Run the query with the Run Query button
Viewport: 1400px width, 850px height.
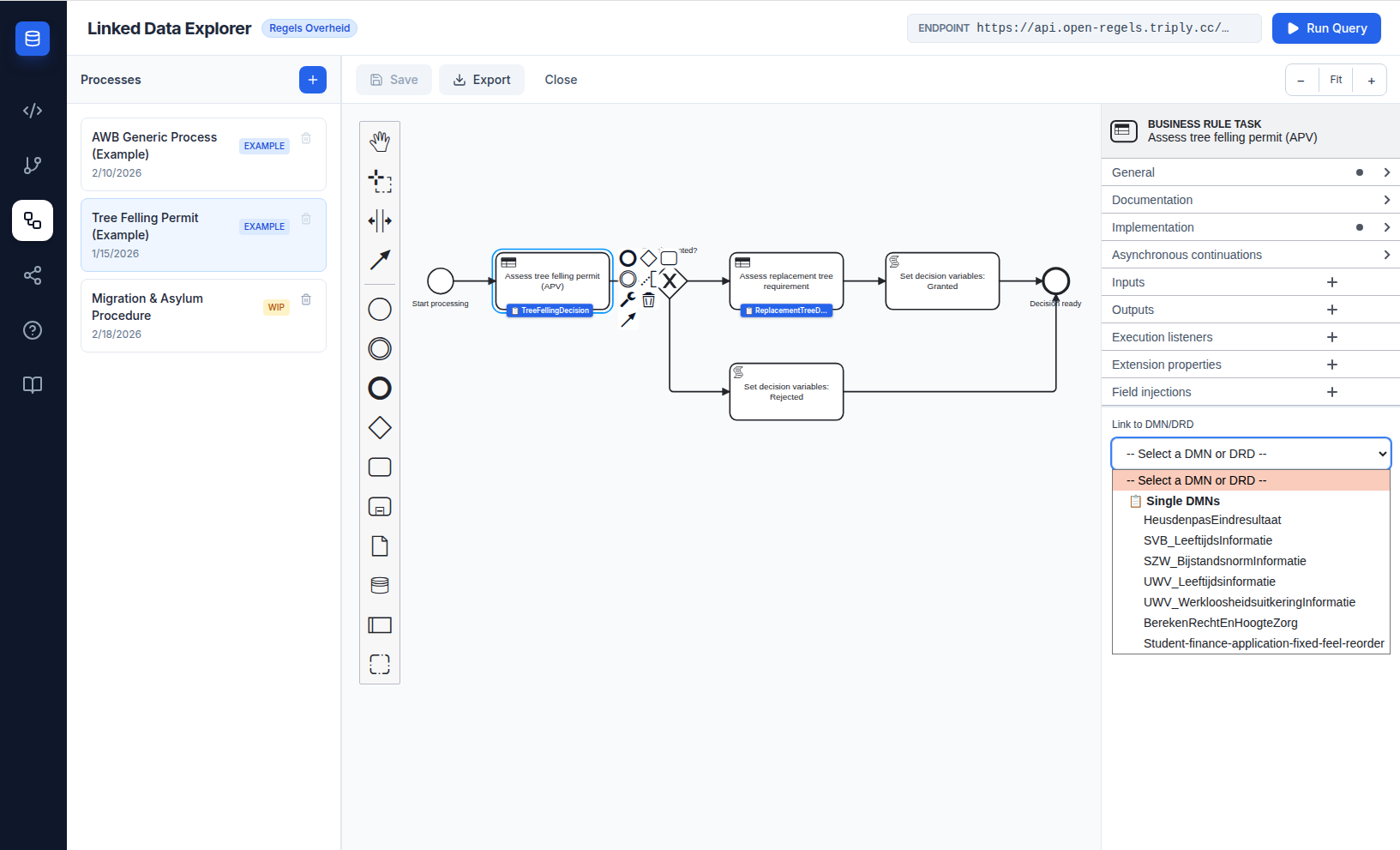(x=1325, y=28)
